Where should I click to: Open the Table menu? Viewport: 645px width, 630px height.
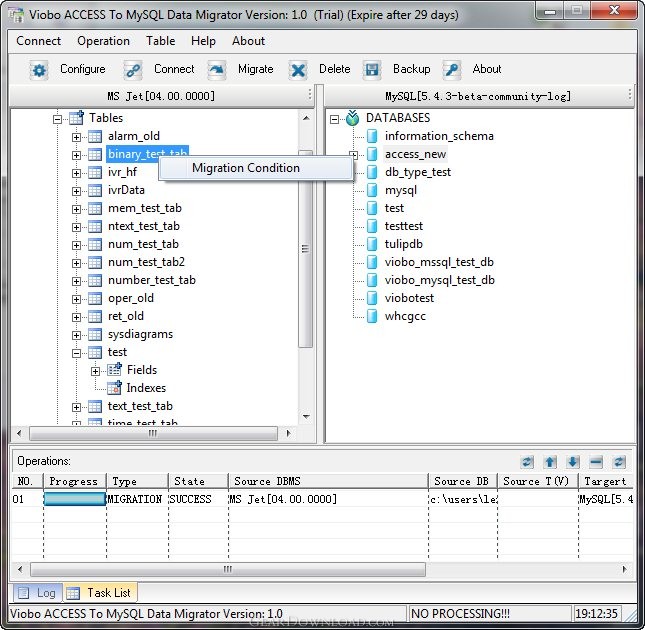160,41
